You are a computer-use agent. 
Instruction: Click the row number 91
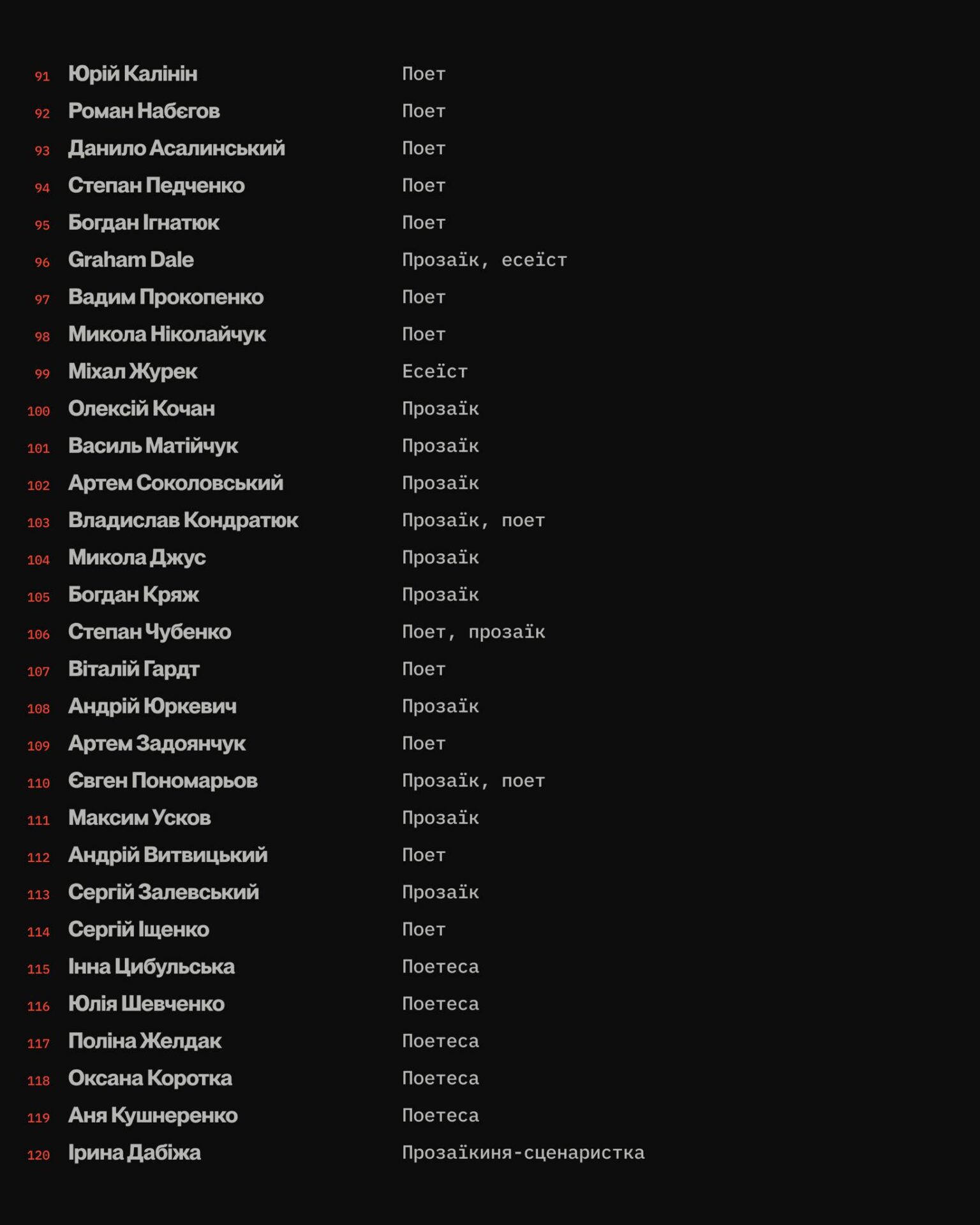click(42, 76)
